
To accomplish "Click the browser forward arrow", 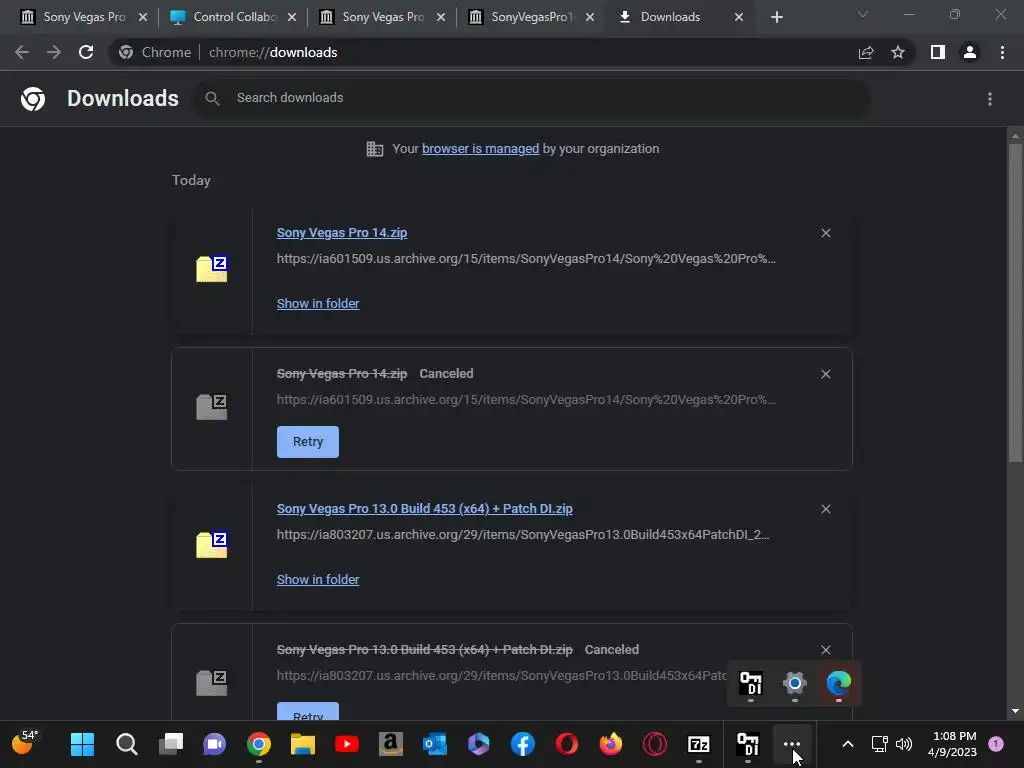I will coord(54,52).
